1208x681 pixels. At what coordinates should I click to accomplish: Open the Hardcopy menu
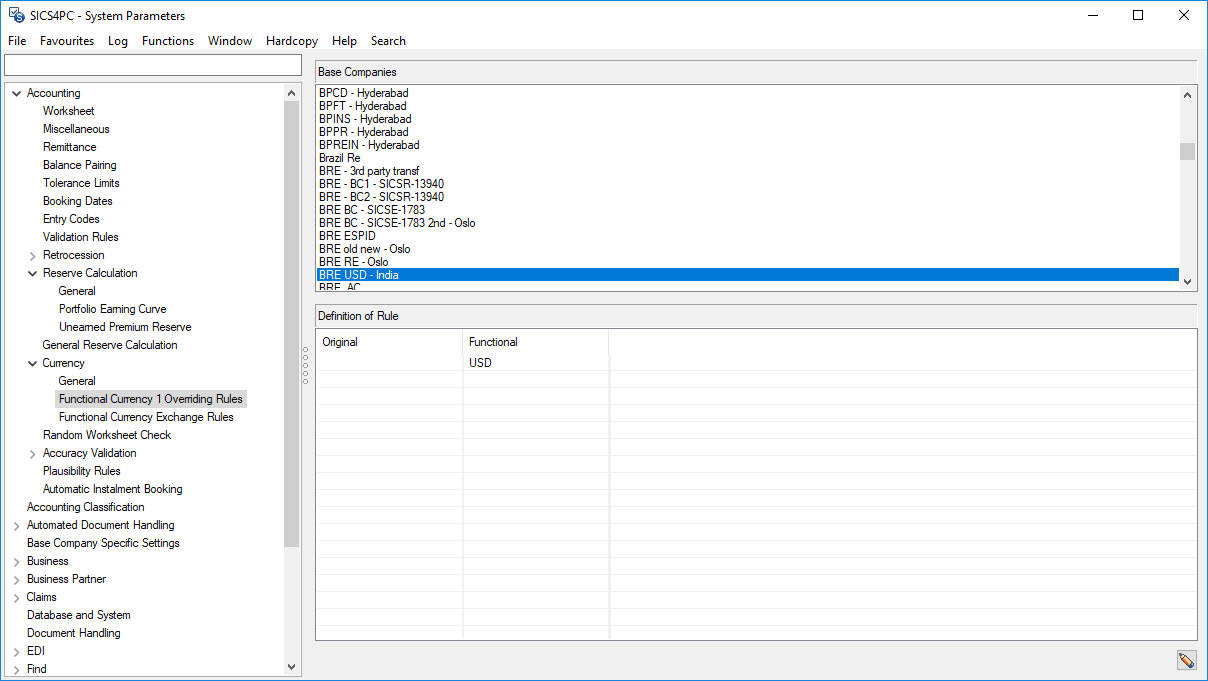[292, 41]
